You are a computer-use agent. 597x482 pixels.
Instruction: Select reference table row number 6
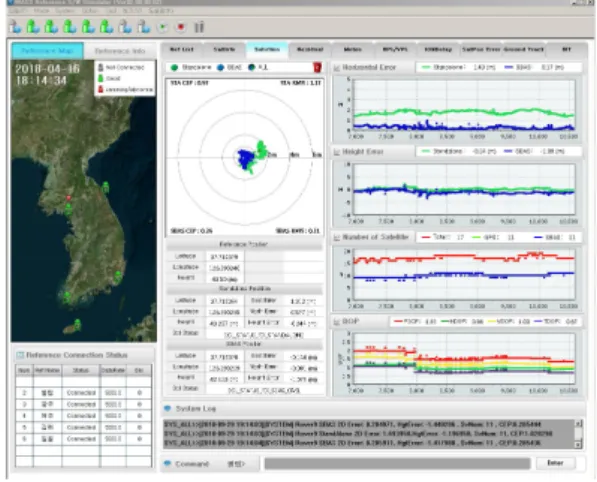coord(83,439)
